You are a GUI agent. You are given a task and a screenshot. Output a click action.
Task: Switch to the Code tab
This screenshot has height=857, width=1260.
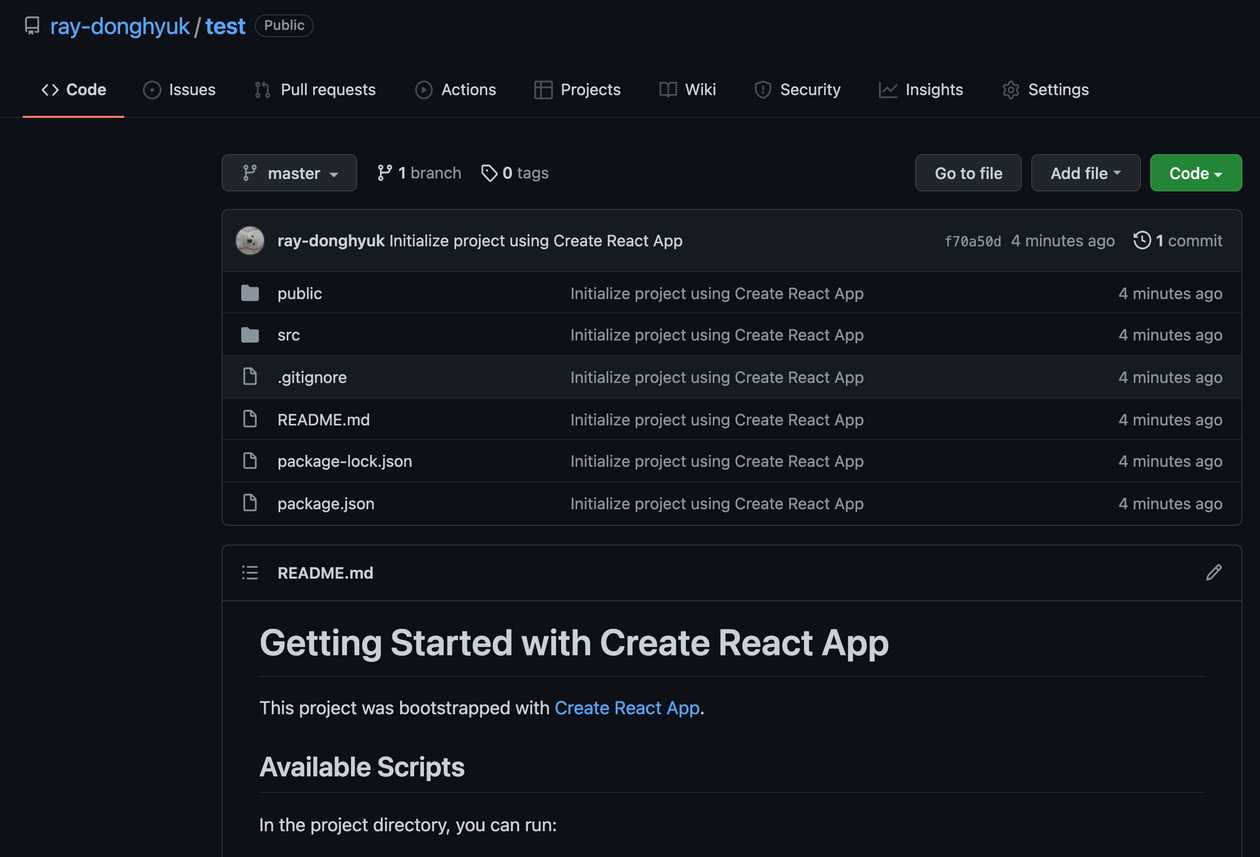73,89
